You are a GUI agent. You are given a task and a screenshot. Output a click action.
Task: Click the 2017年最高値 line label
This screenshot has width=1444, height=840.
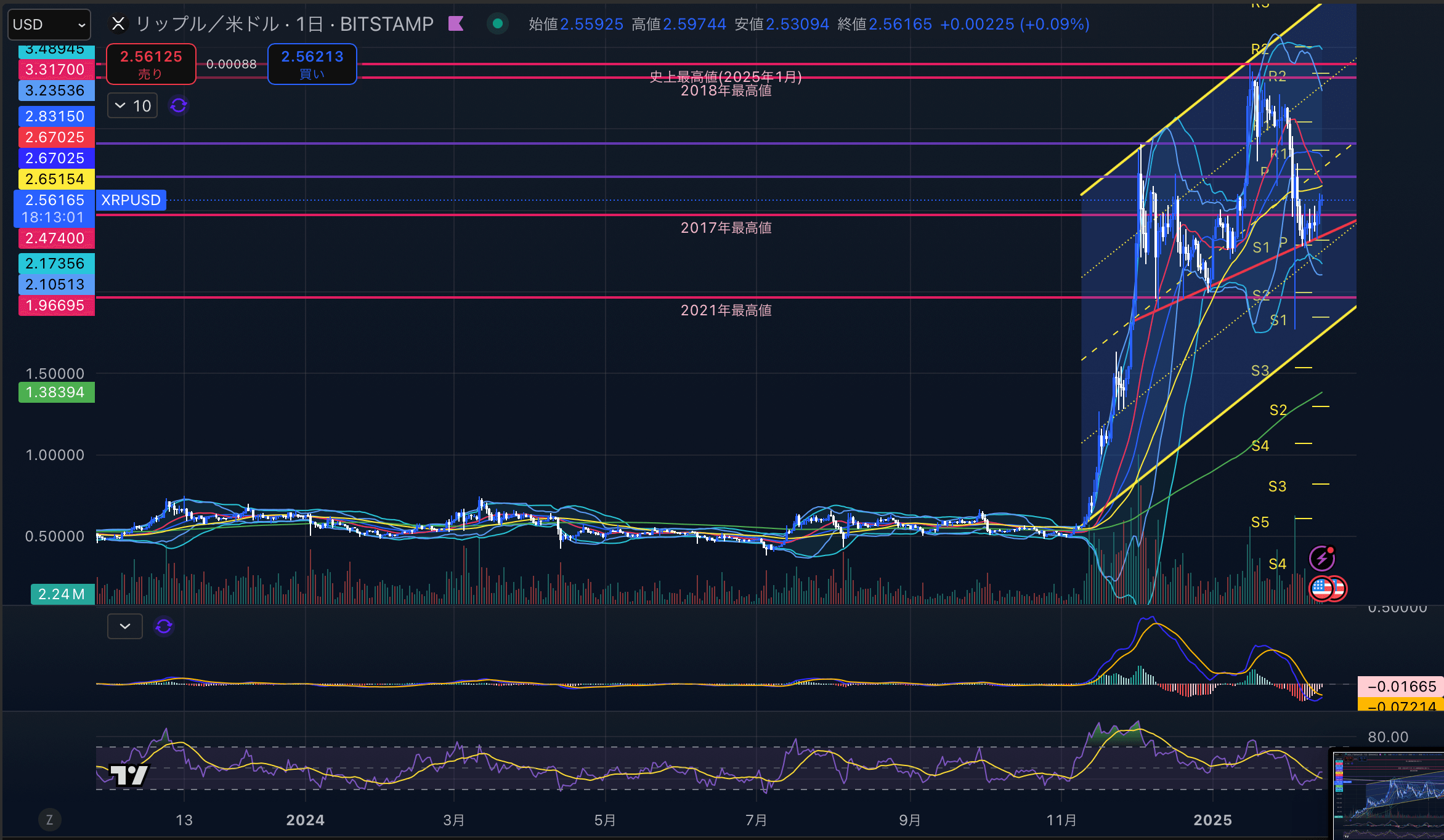pyautogui.click(x=726, y=228)
